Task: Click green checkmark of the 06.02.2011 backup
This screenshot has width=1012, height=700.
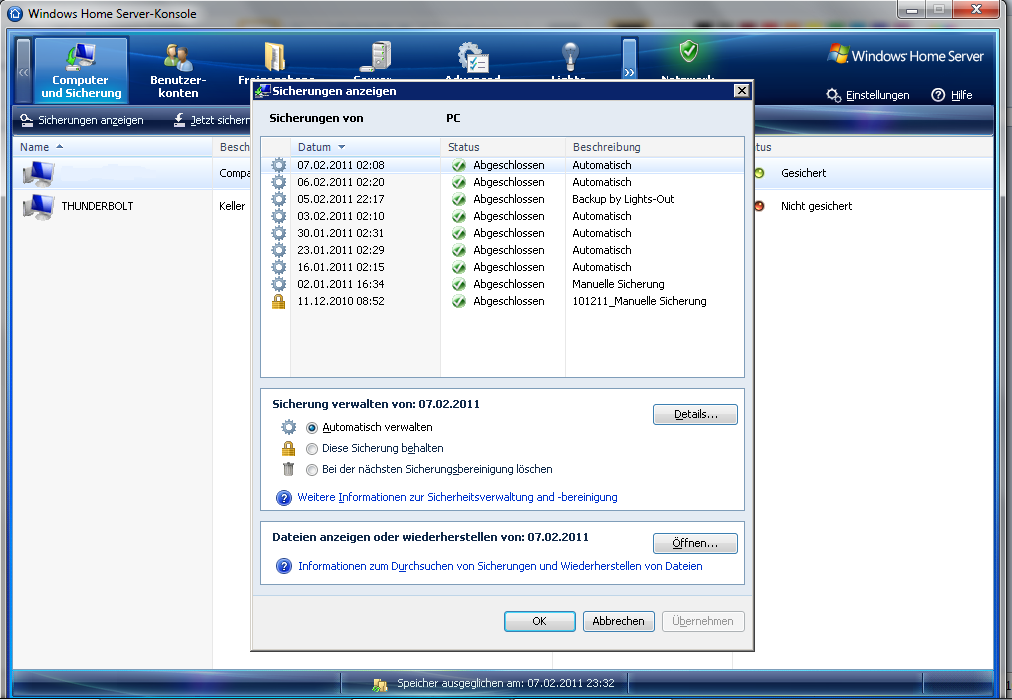Action: tap(459, 182)
